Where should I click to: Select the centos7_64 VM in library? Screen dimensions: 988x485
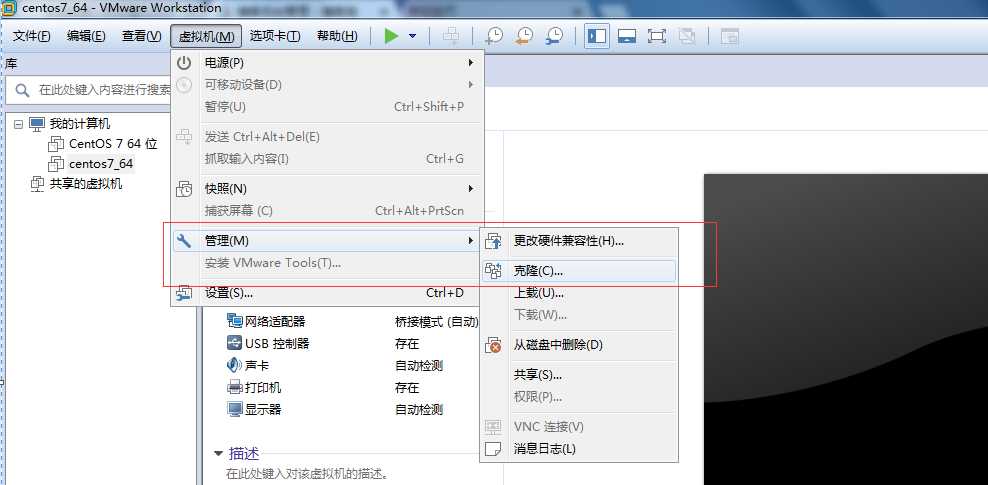tap(101, 164)
